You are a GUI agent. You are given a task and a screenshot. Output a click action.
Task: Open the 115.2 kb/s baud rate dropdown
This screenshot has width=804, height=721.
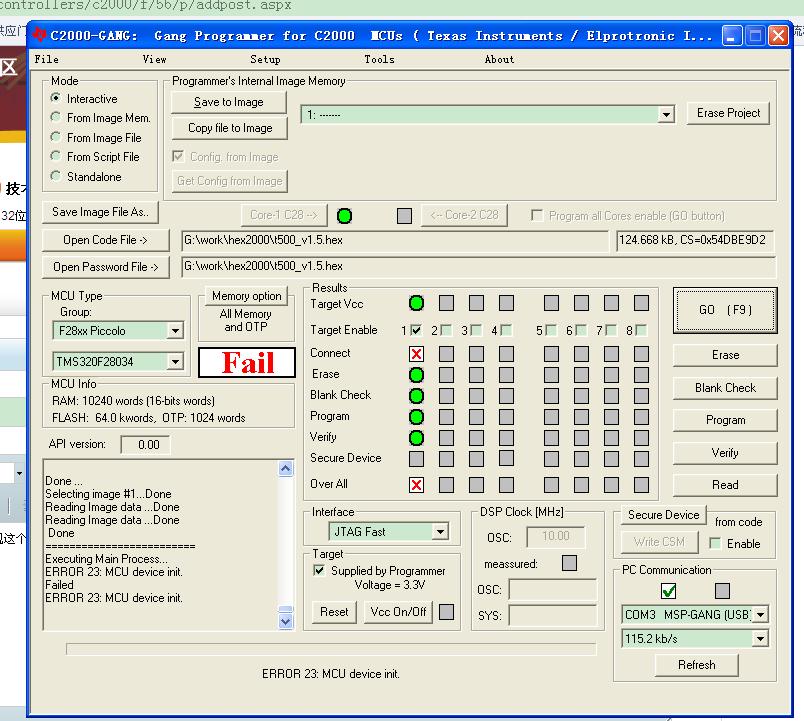760,638
